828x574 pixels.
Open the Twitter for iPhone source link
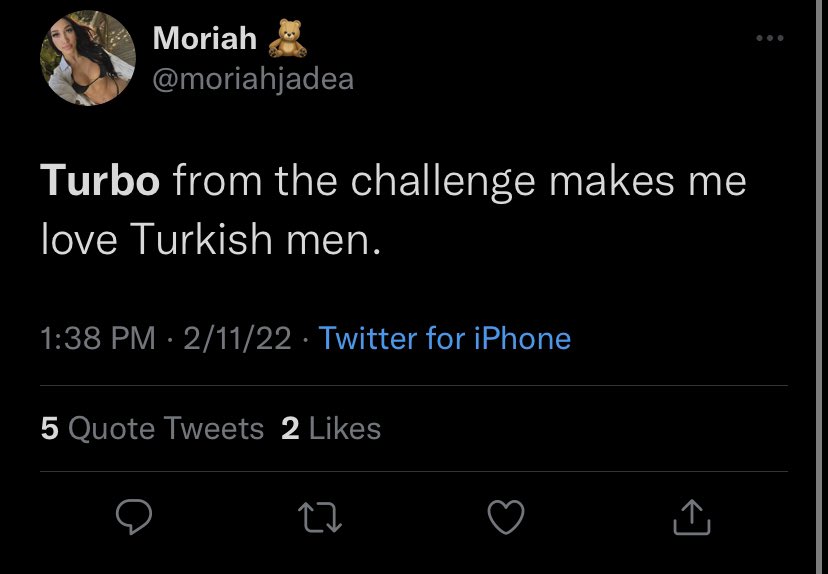[x=445, y=338]
